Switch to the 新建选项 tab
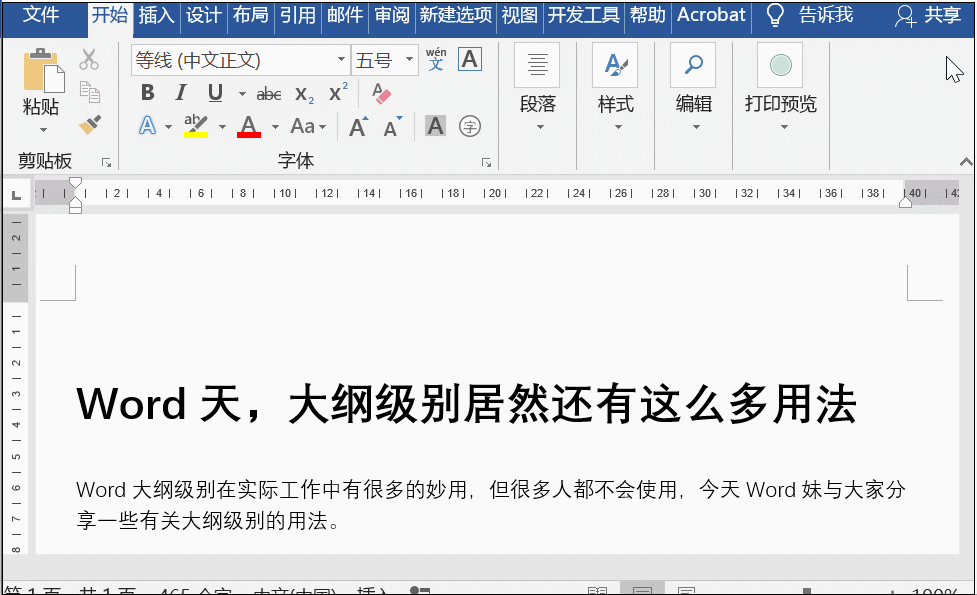Viewport: 977px width, 595px height. click(x=455, y=15)
